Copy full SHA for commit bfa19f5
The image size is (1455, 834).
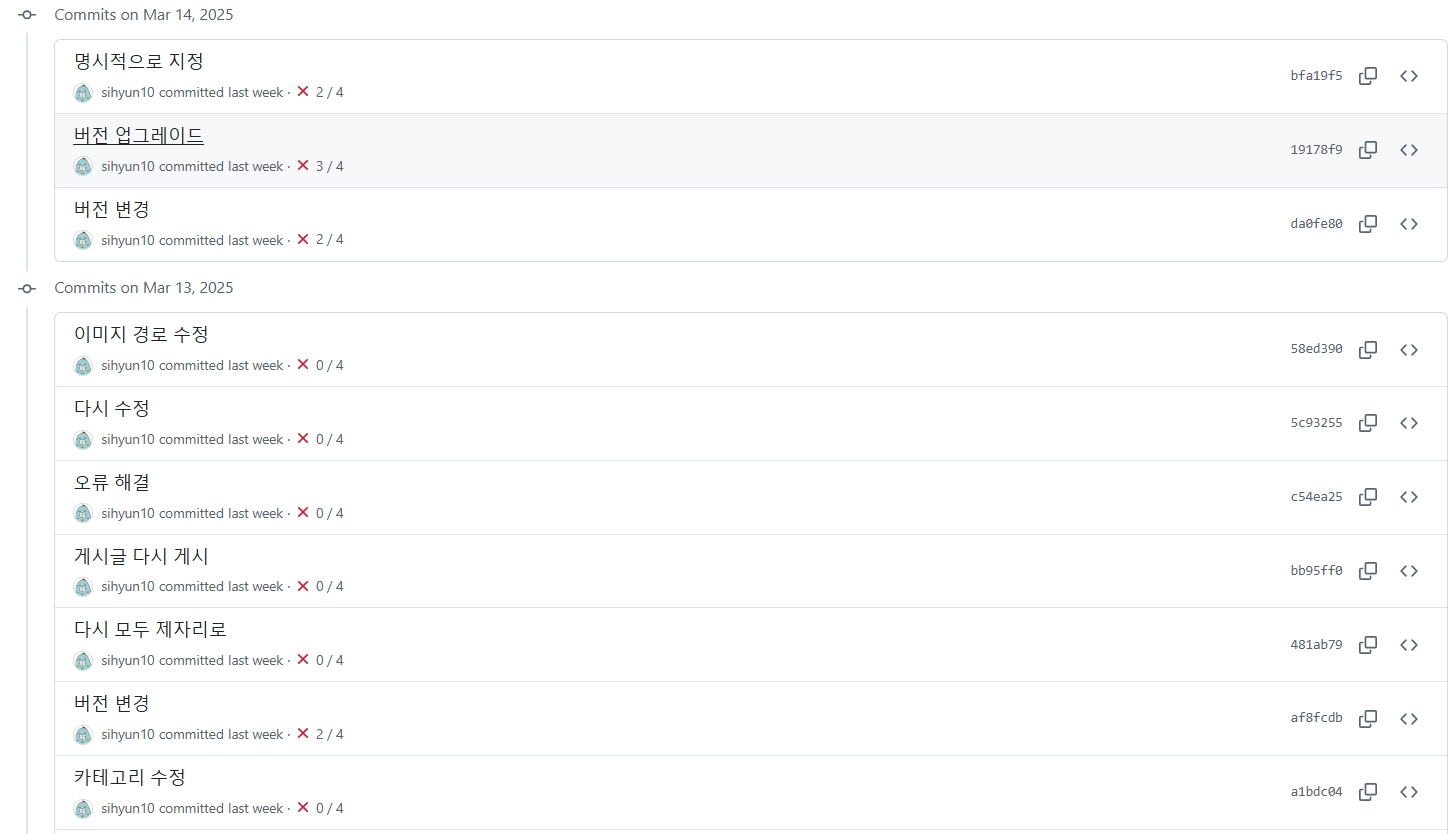pyautogui.click(x=1368, y=76)
